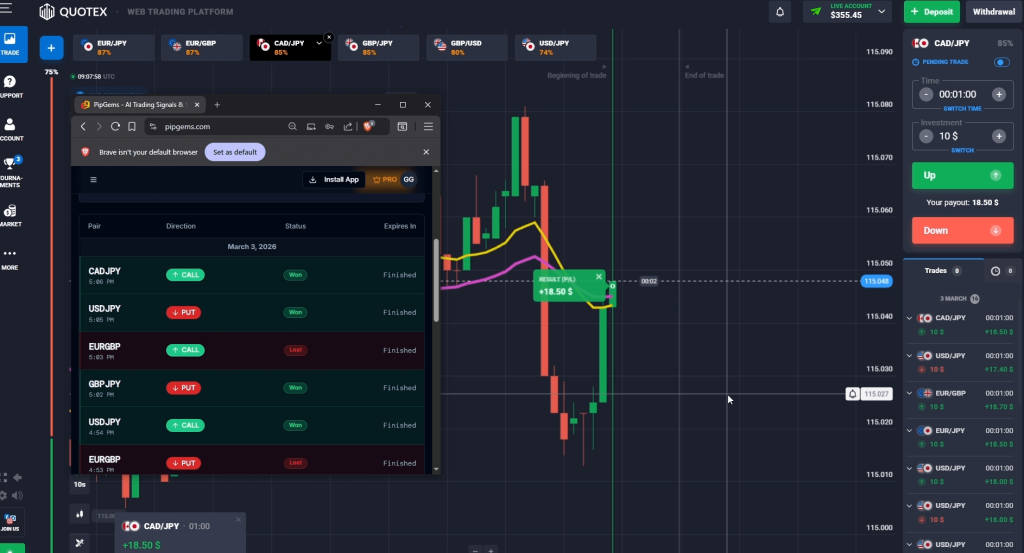Dismiss the Brave default browser banner
Viewport: 1024px width, 553px height.
[x=426, y=152]
